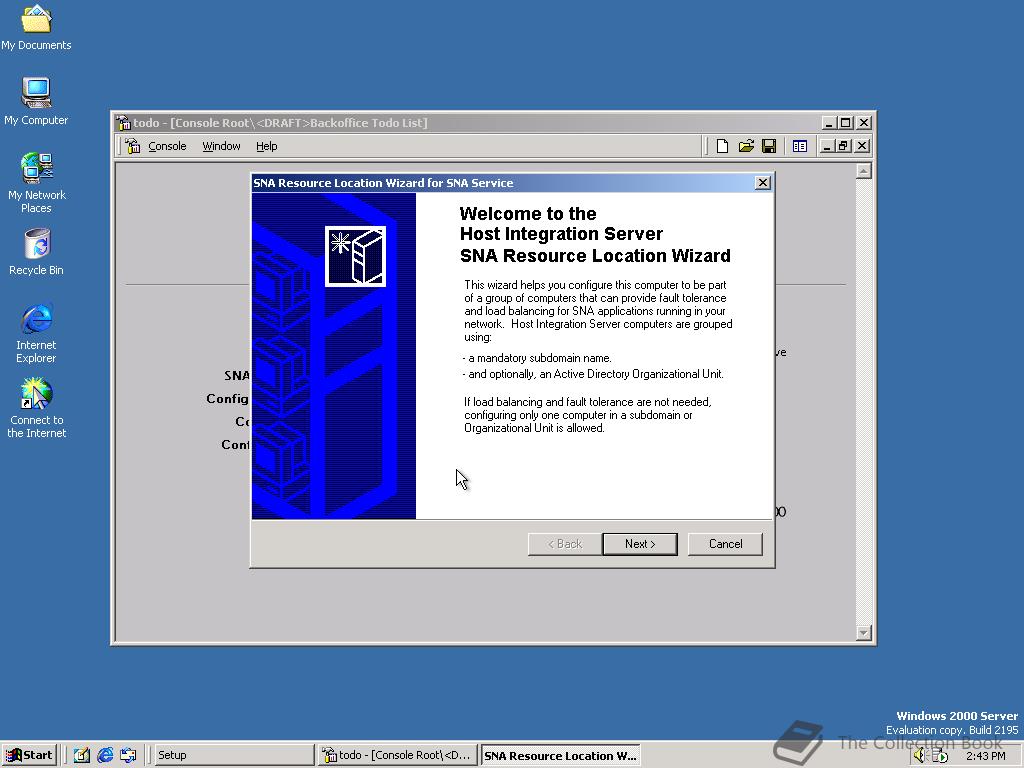Screen dimensions: 1024x768
Task: Click the MMC console icon beside Console menu
Action: pyautogui.click(x=133, y=146)
